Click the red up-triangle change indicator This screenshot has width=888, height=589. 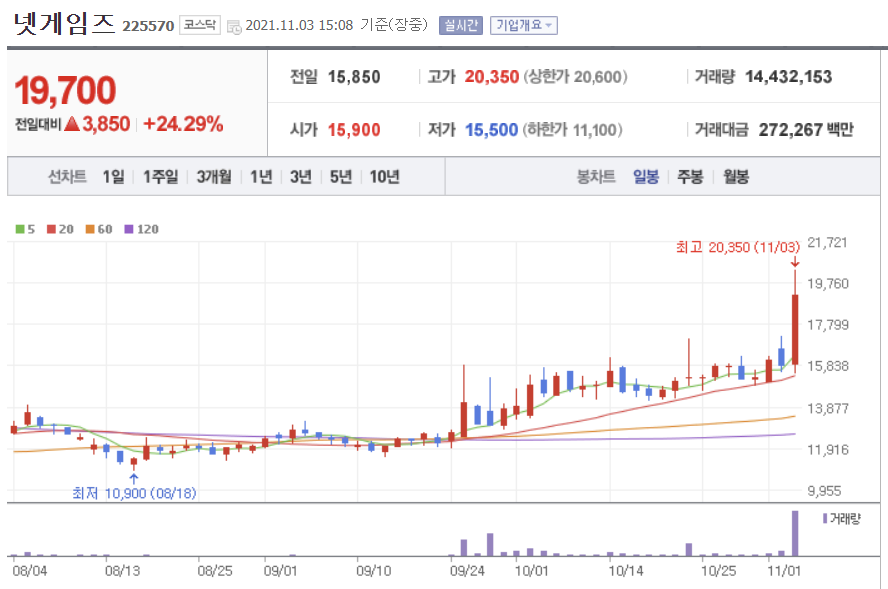tap(72, 123)
